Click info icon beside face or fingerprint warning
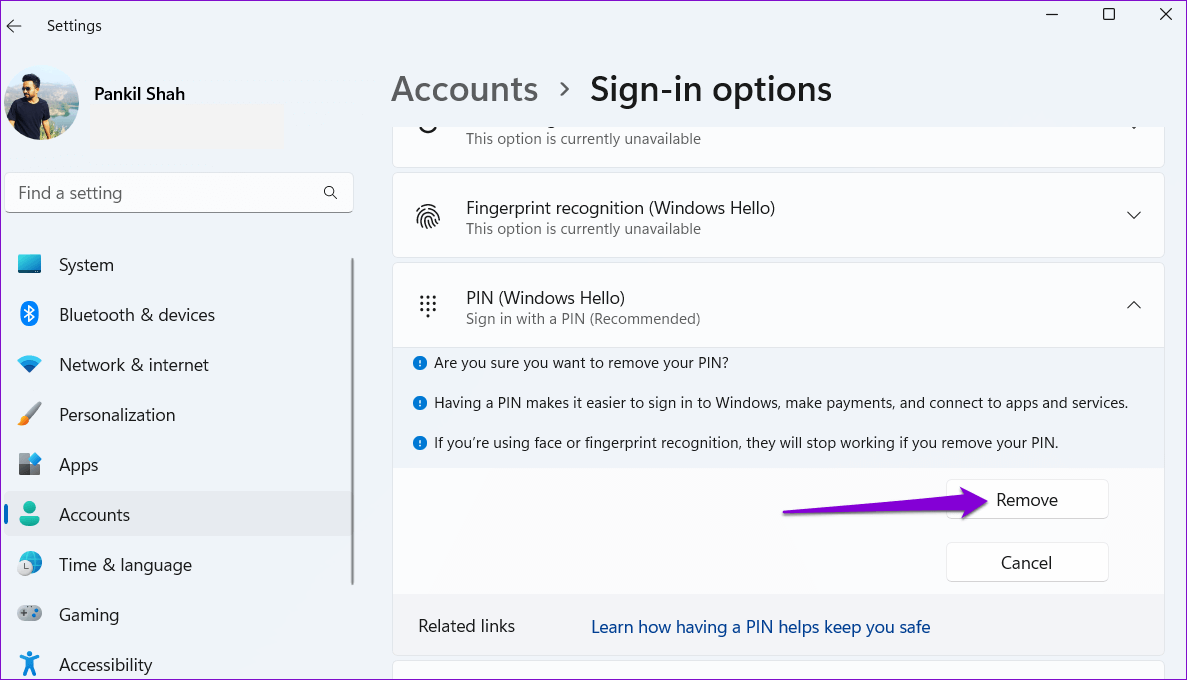Image resolution: width=1187 pixels, height=680 pixels. point(419,443)
